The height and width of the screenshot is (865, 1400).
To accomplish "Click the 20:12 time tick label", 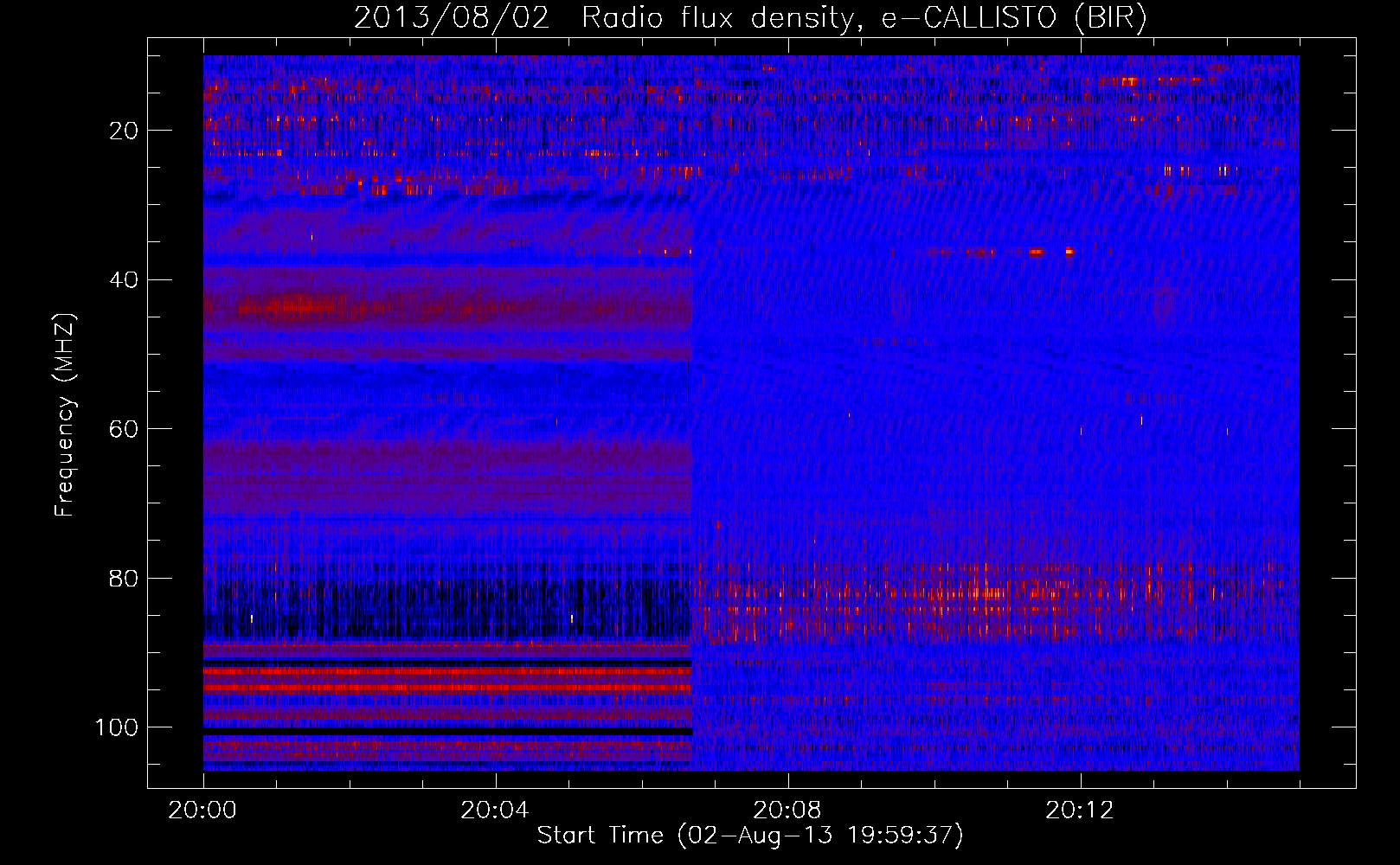I will 1080,811.
